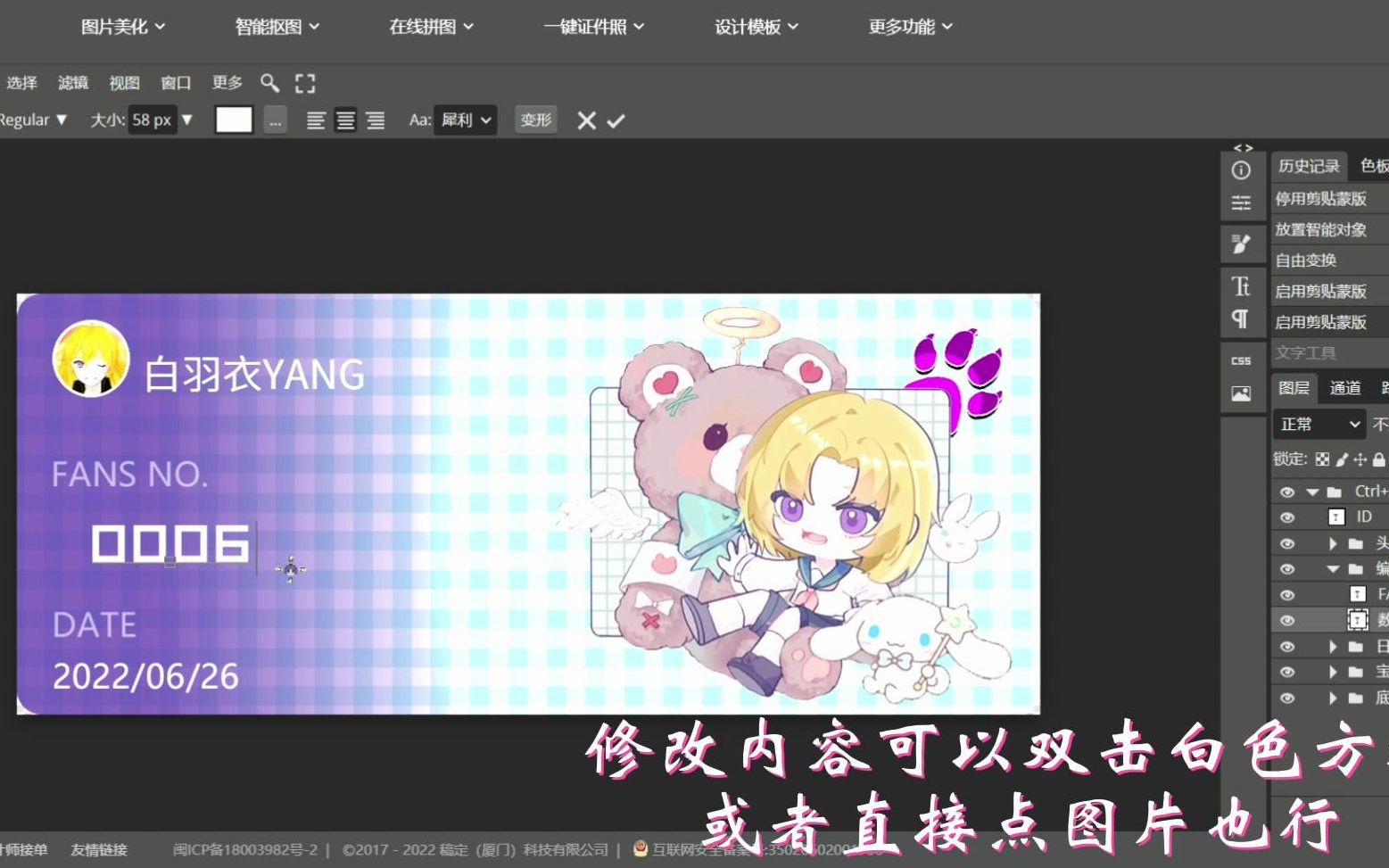This screenshot has width=1389, height=868.
Task: Hide the bottom-most layer group
Action: tap(1287, 698)
